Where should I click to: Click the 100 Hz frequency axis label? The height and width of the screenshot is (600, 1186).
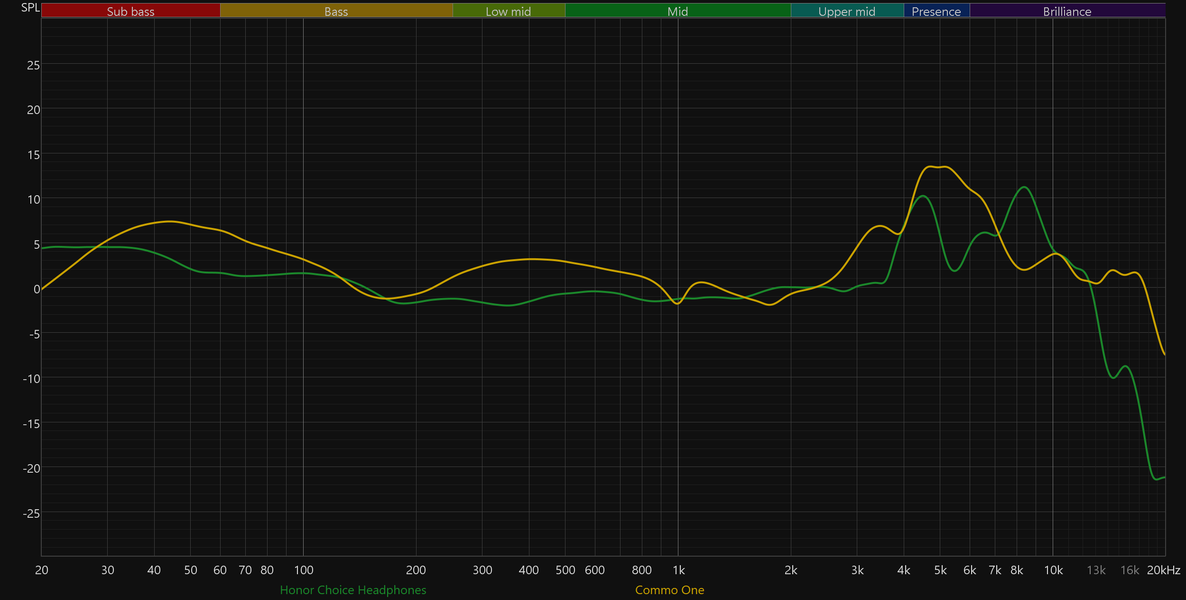303,570
